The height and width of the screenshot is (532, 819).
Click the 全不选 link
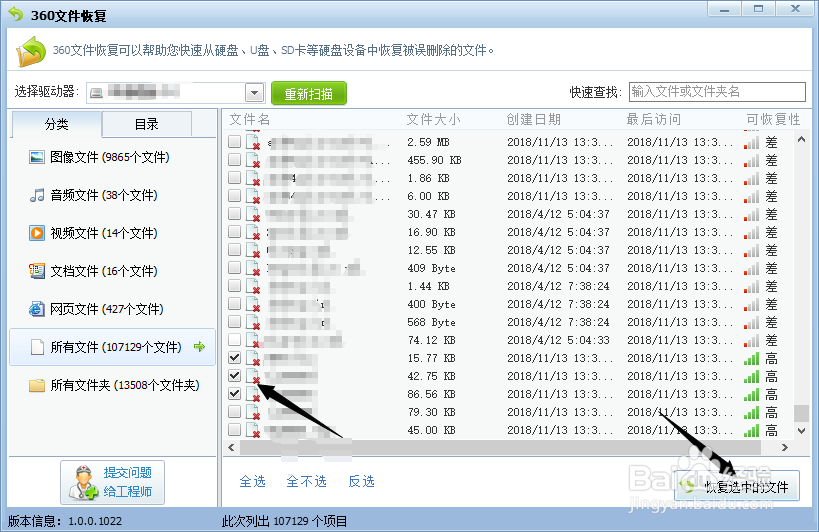[307, 481]
